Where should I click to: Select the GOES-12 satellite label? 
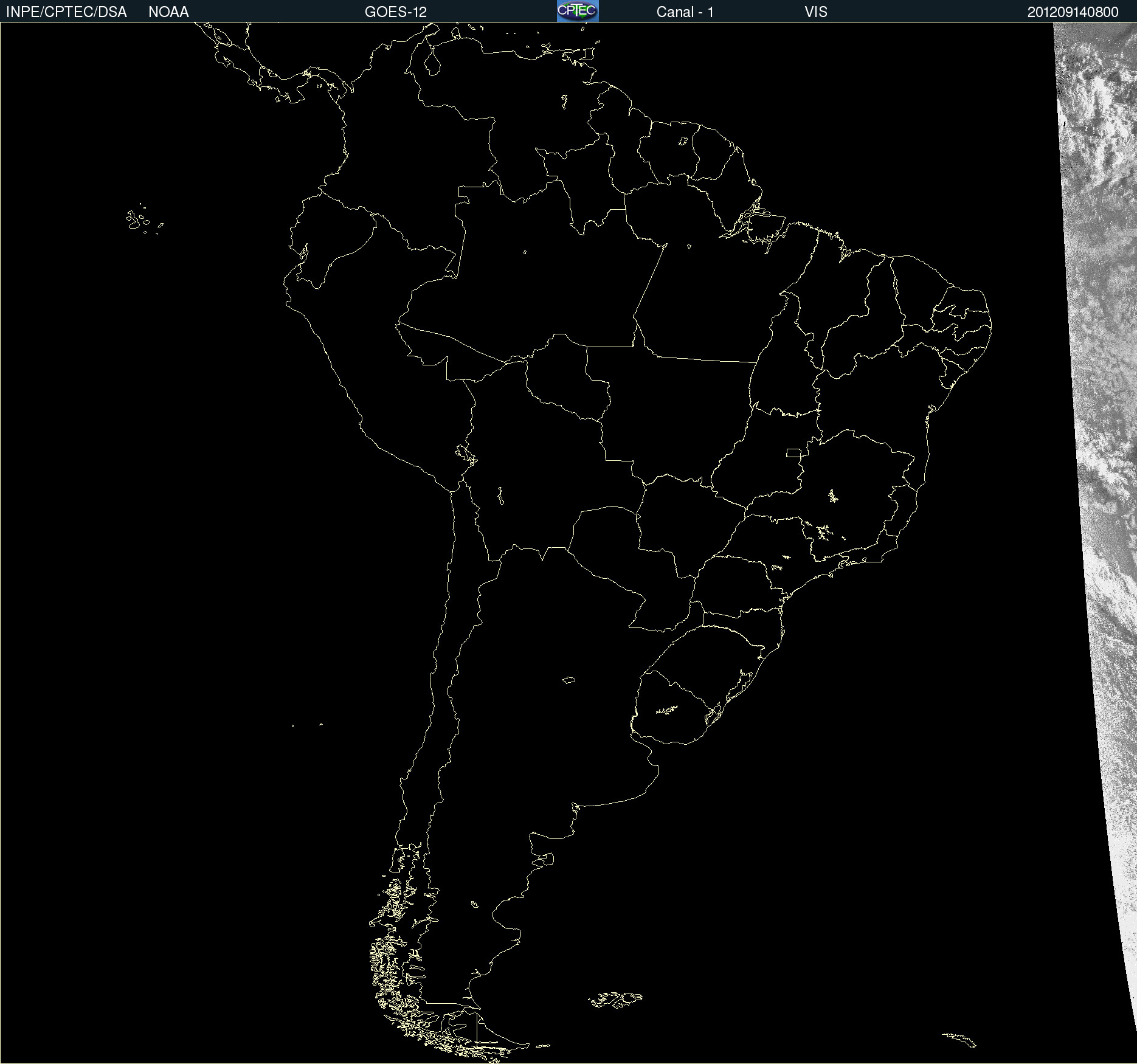pyautogui.click(x=396, y=12)
